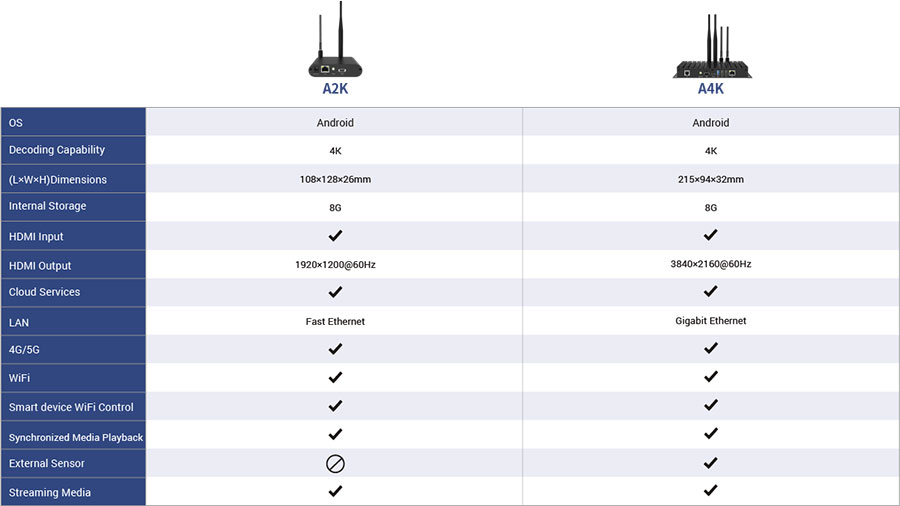Click the A2K Fast Ethernet LAN value
This screenshot has width=900, height=506.
[335, 322]
